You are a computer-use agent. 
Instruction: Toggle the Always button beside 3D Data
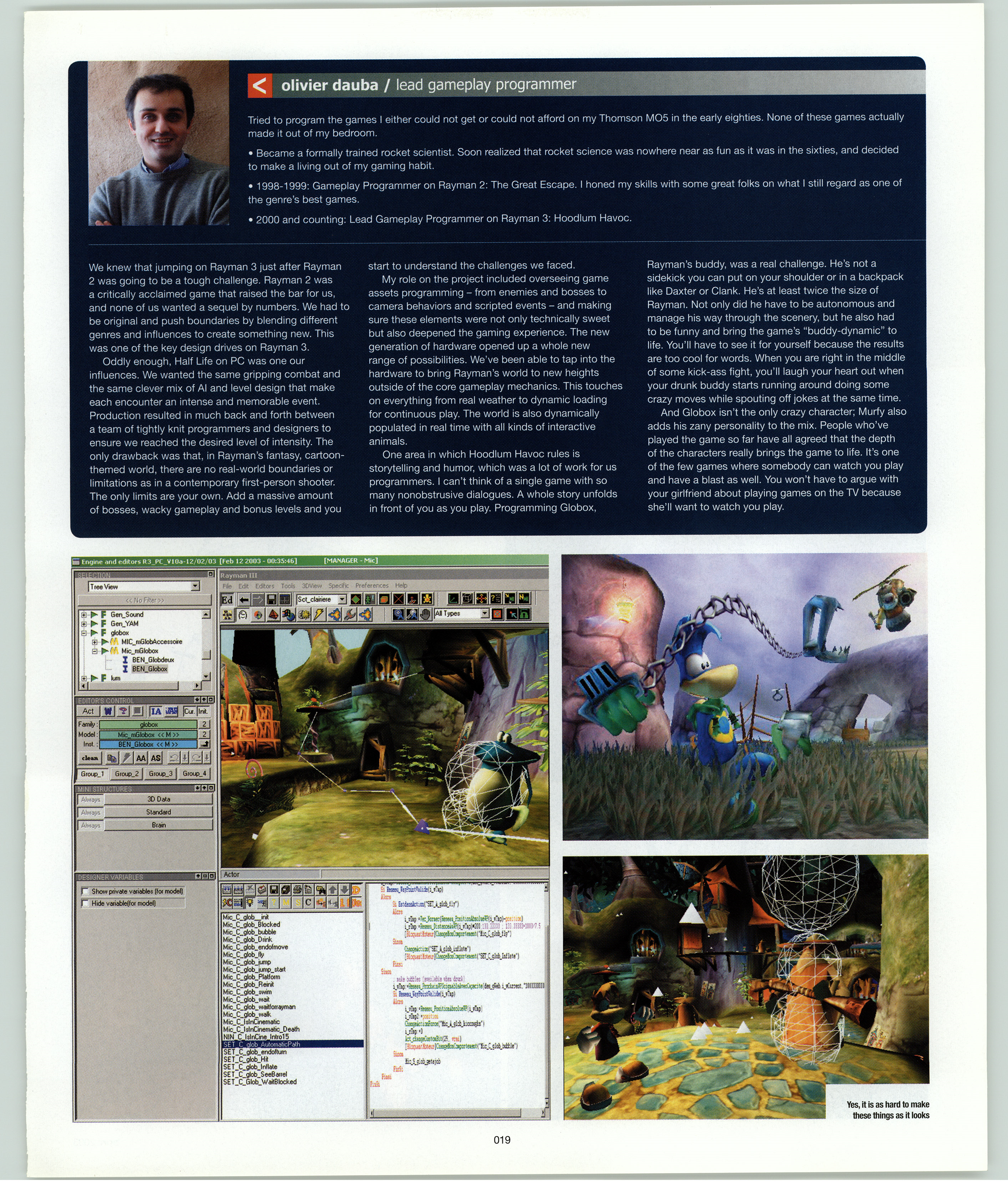pyautogui.click(x=90, y=800)
